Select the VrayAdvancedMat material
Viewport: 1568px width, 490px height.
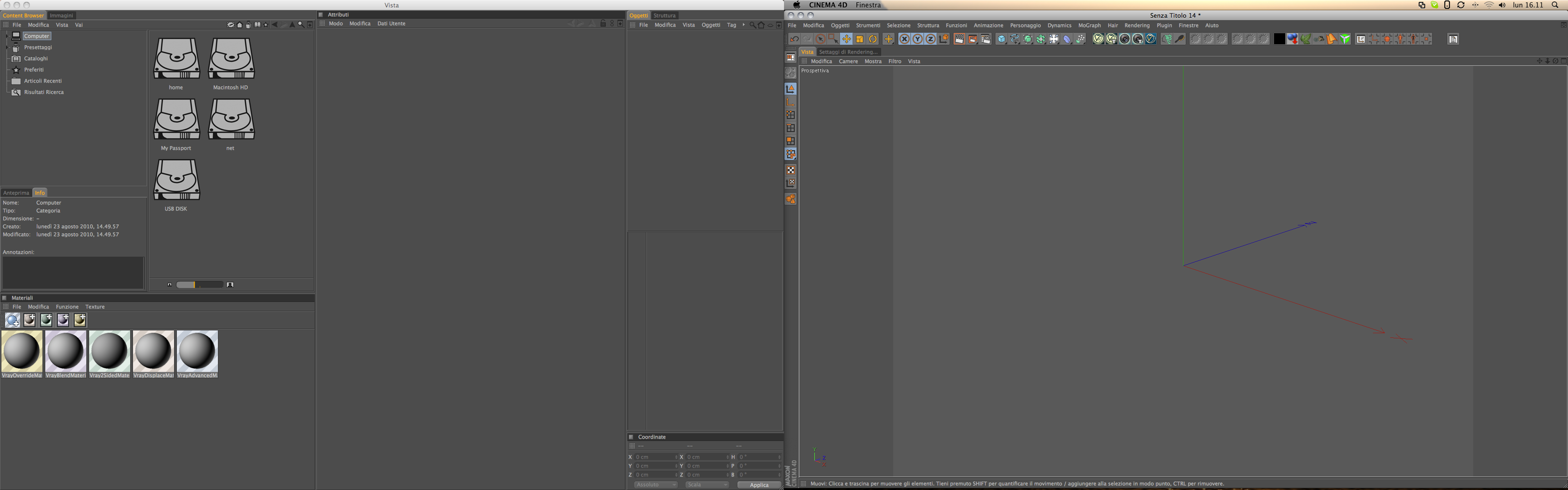pos(197,354)
